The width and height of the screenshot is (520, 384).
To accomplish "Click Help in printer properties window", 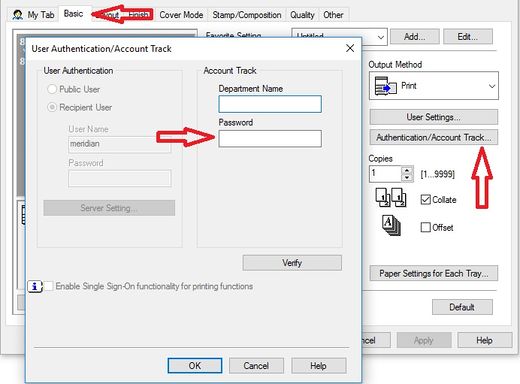I will click(485, 340).
